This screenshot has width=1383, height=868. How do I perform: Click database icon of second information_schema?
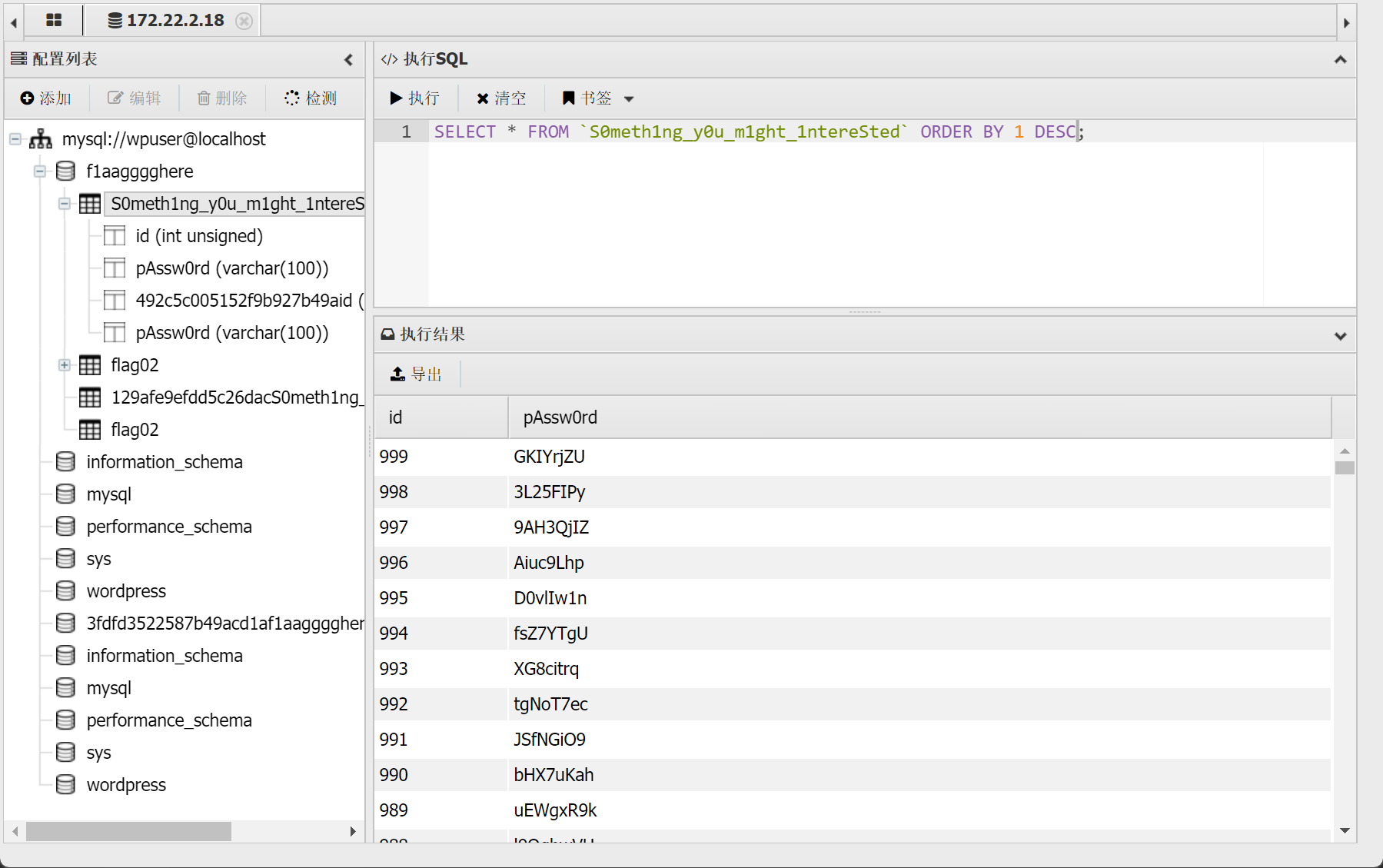65,656
